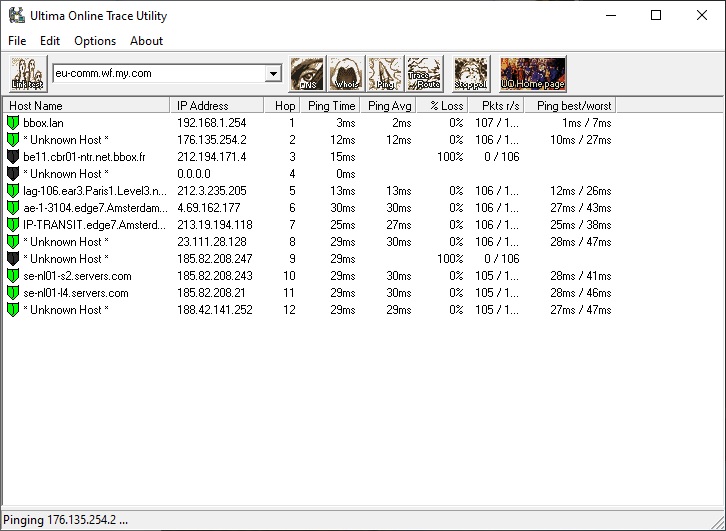Sort by the Host Name column header

pyautogui.click(x=87, y=106)
